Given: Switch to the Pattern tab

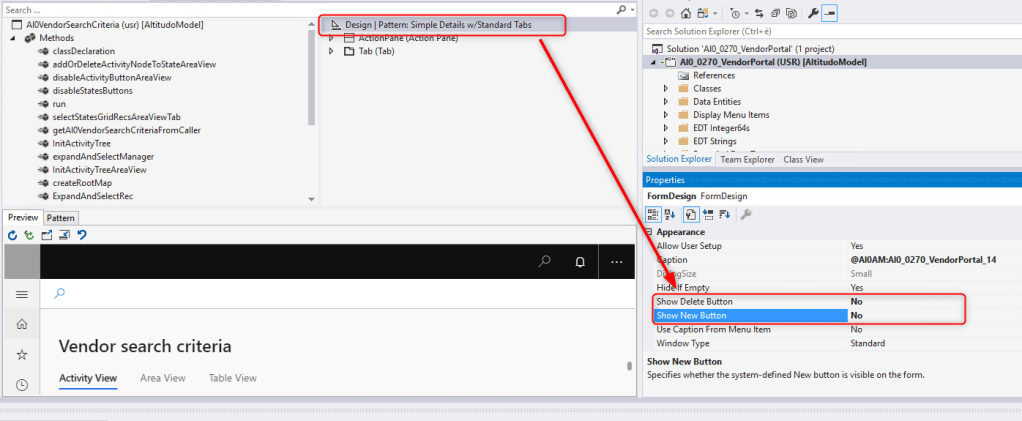Looking at the screenshot, I should click(x=61, y=217).
